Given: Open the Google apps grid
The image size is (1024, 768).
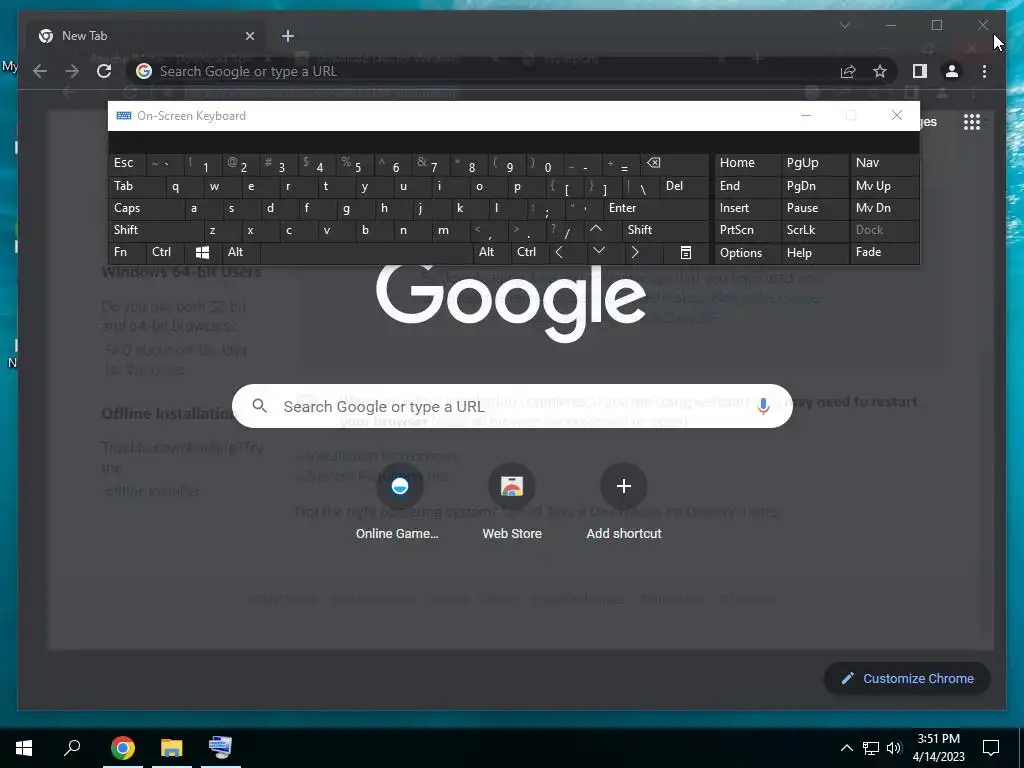Looking at the screenshot, I should pyautogui.click(x=972, y=122).
